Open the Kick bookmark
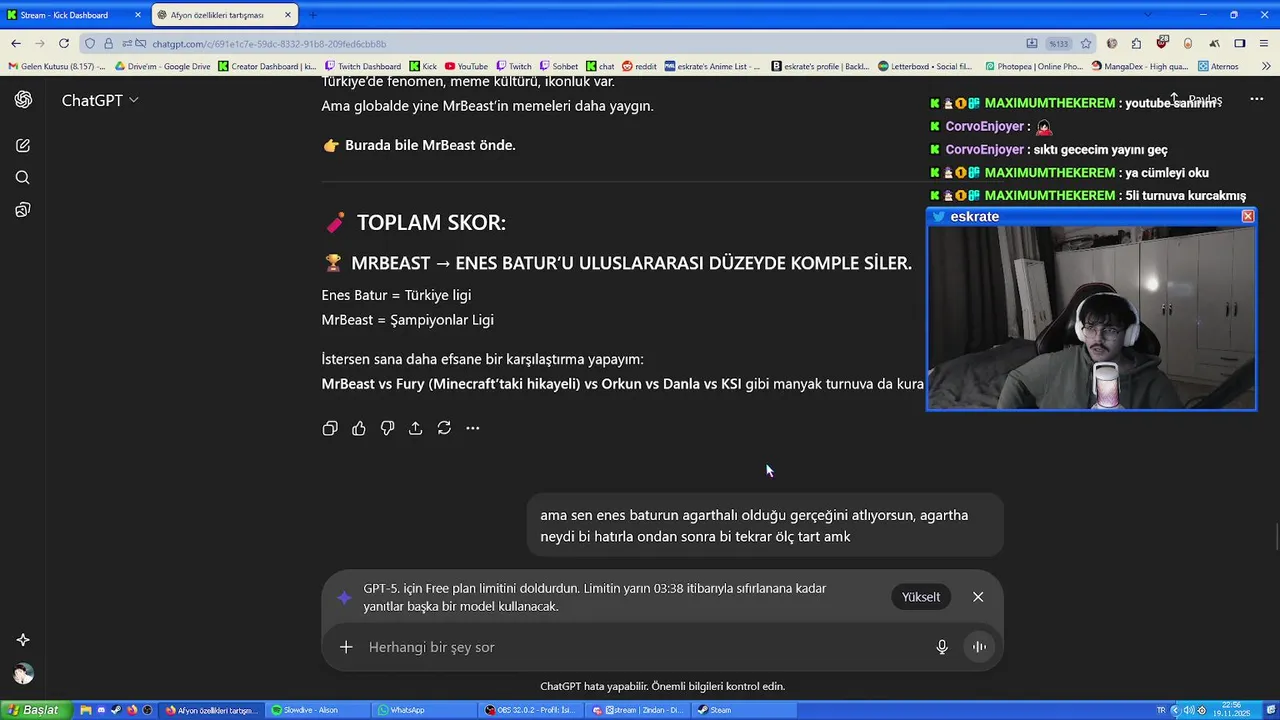Image resolution: width=1280 pixels, height=720 pixels. (x=423, y=66)
